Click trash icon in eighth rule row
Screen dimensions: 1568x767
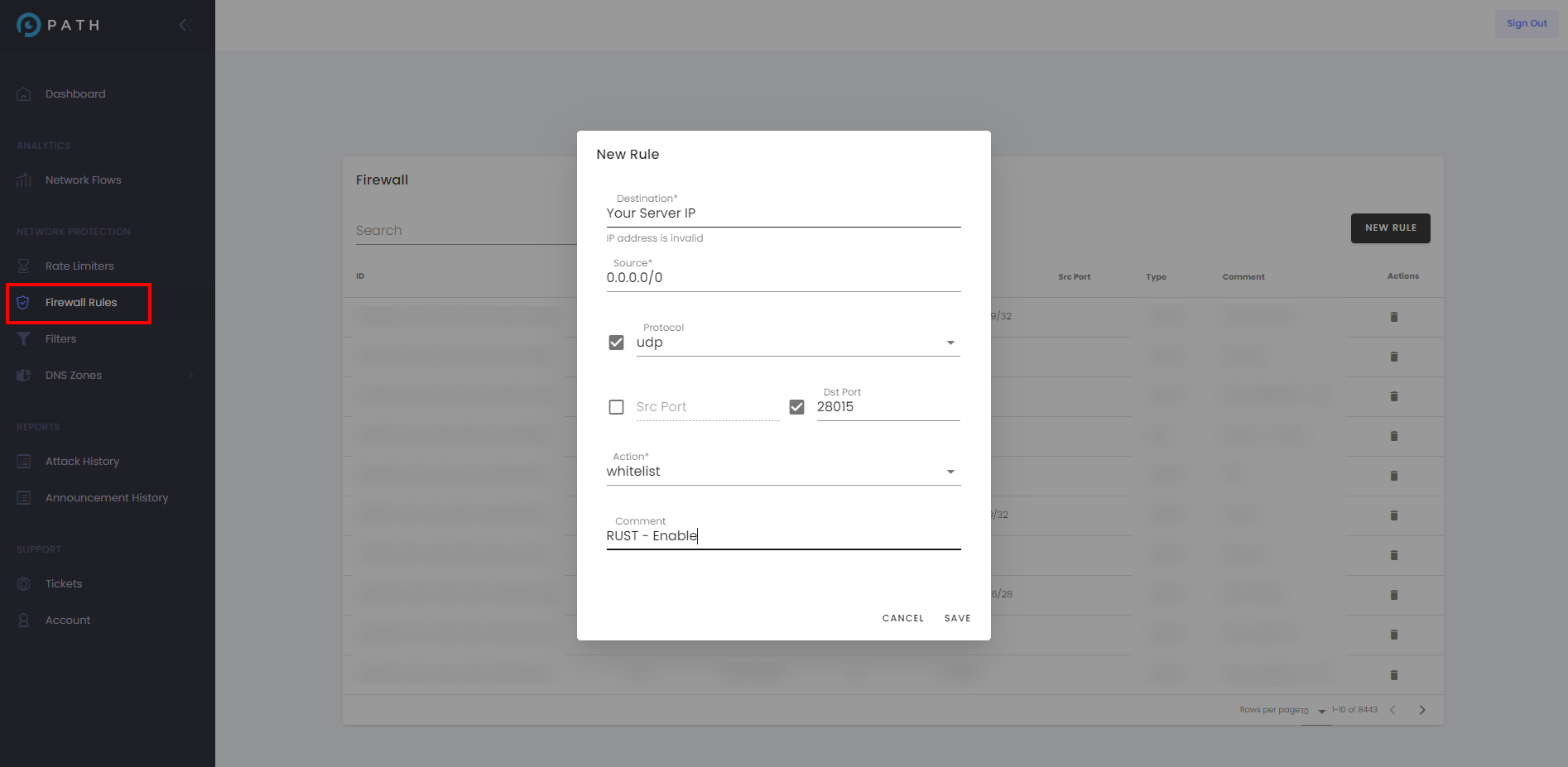(1394, 595)
